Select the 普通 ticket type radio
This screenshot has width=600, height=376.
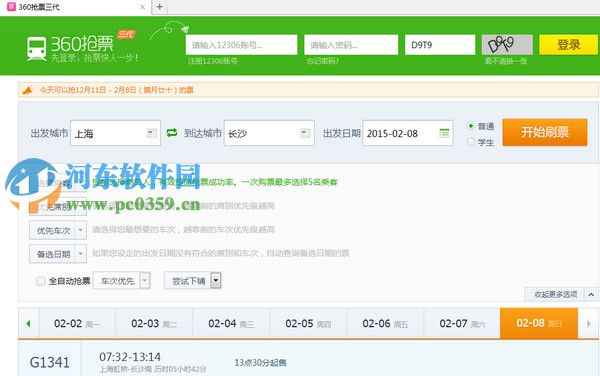click(x=471, y=125)
